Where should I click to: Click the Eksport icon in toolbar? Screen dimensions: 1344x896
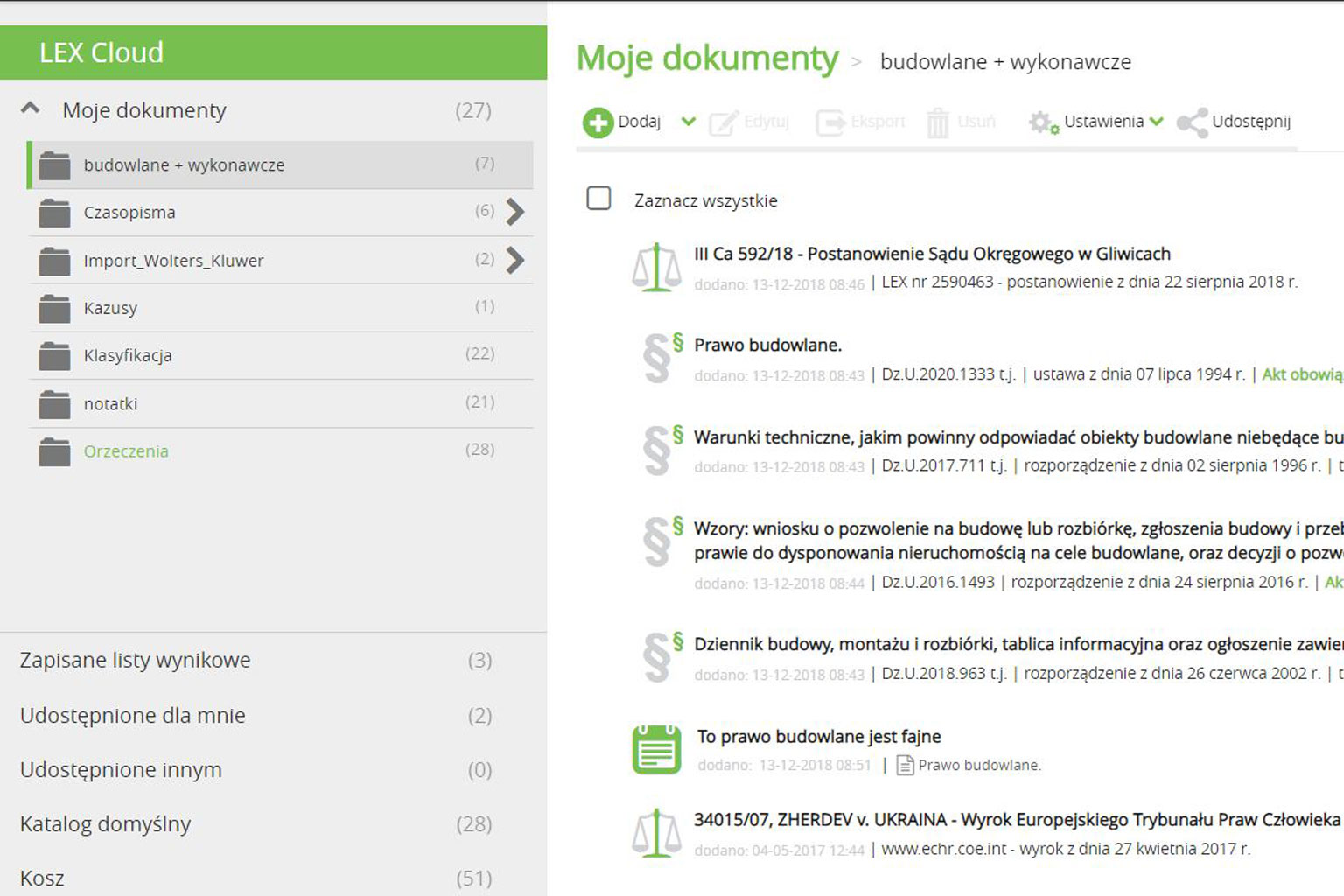point(830,122)
